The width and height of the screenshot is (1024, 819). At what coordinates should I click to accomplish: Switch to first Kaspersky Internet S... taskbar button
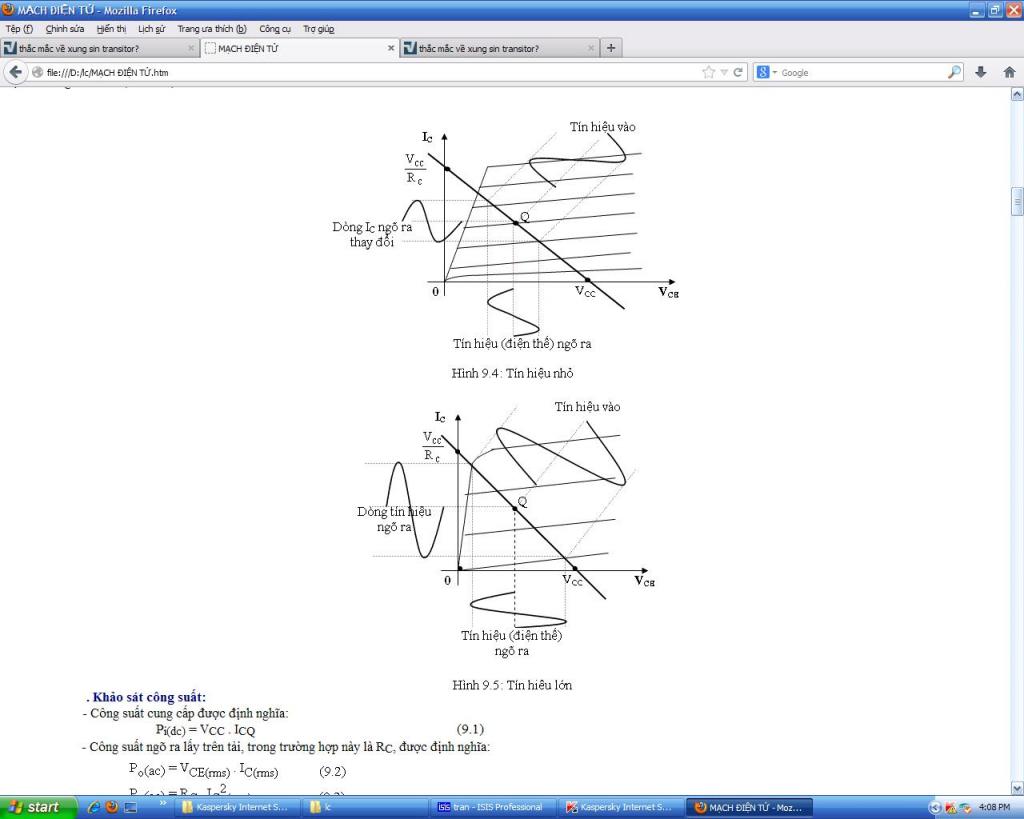pyautogui.click(x=239, y=807)
